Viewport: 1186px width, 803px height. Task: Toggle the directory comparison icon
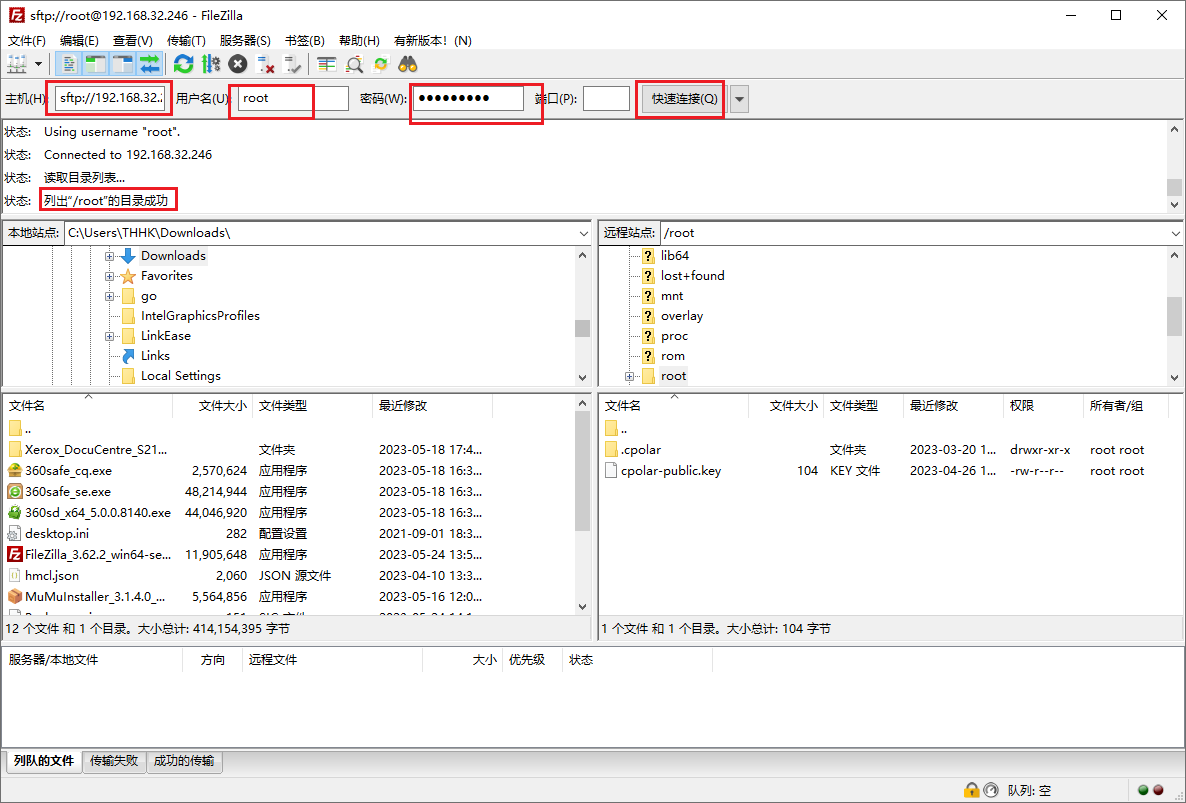tap(354, 64)
